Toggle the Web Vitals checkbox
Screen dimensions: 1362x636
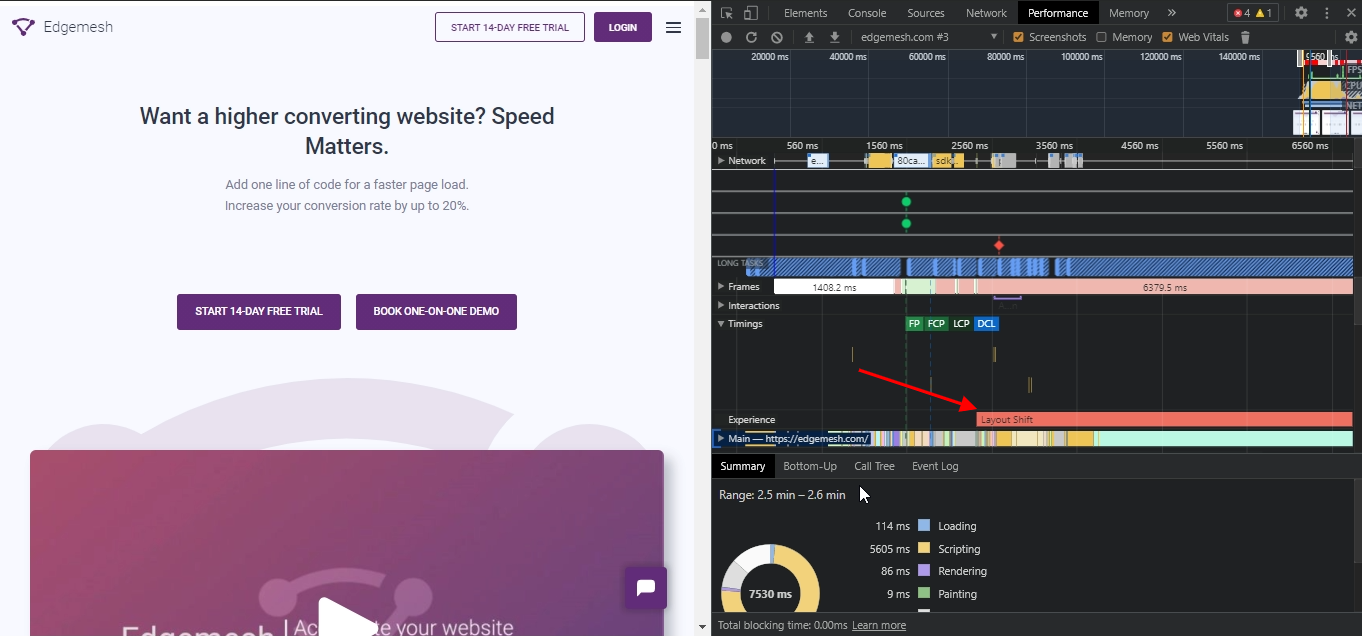pos(1167,37)
